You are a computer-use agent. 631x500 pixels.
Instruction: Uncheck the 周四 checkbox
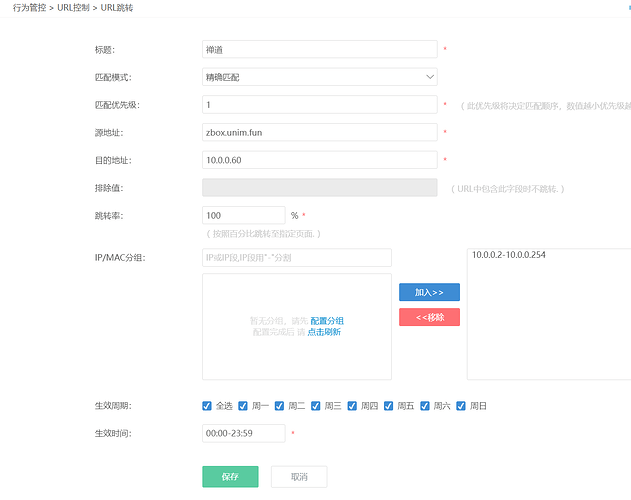click(352, 406)
